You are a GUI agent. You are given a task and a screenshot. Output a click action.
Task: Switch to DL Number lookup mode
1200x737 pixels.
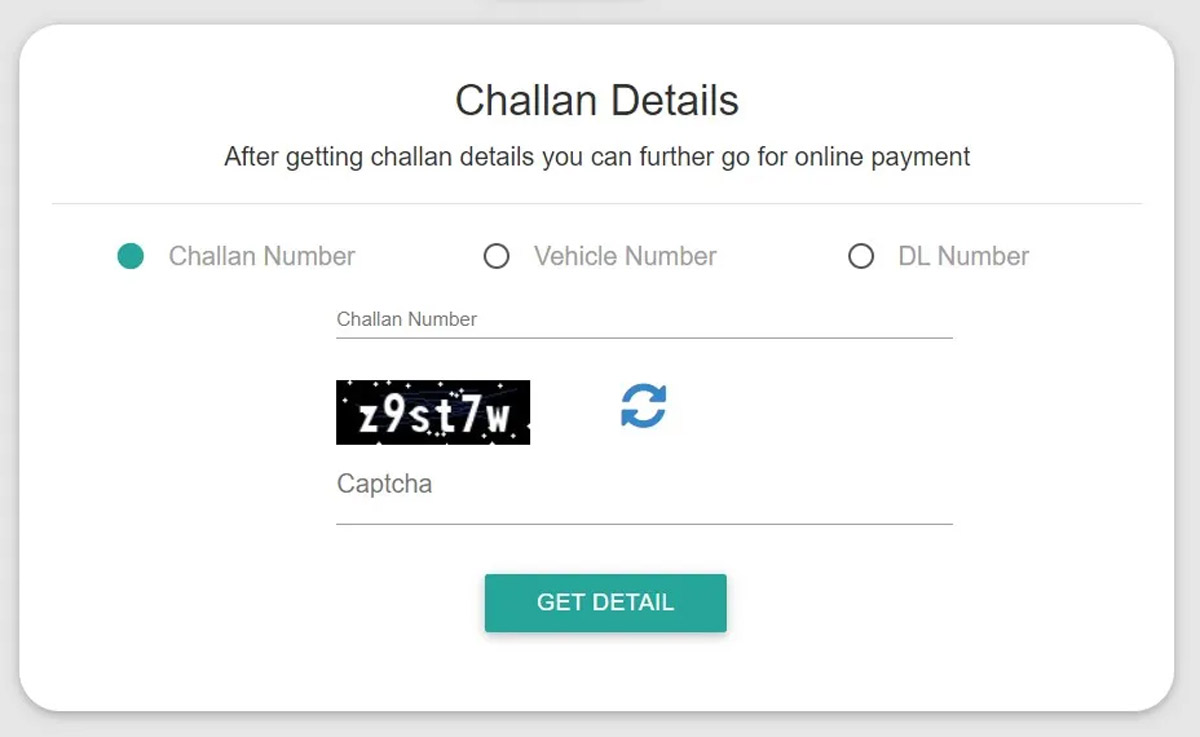point(861,257)
